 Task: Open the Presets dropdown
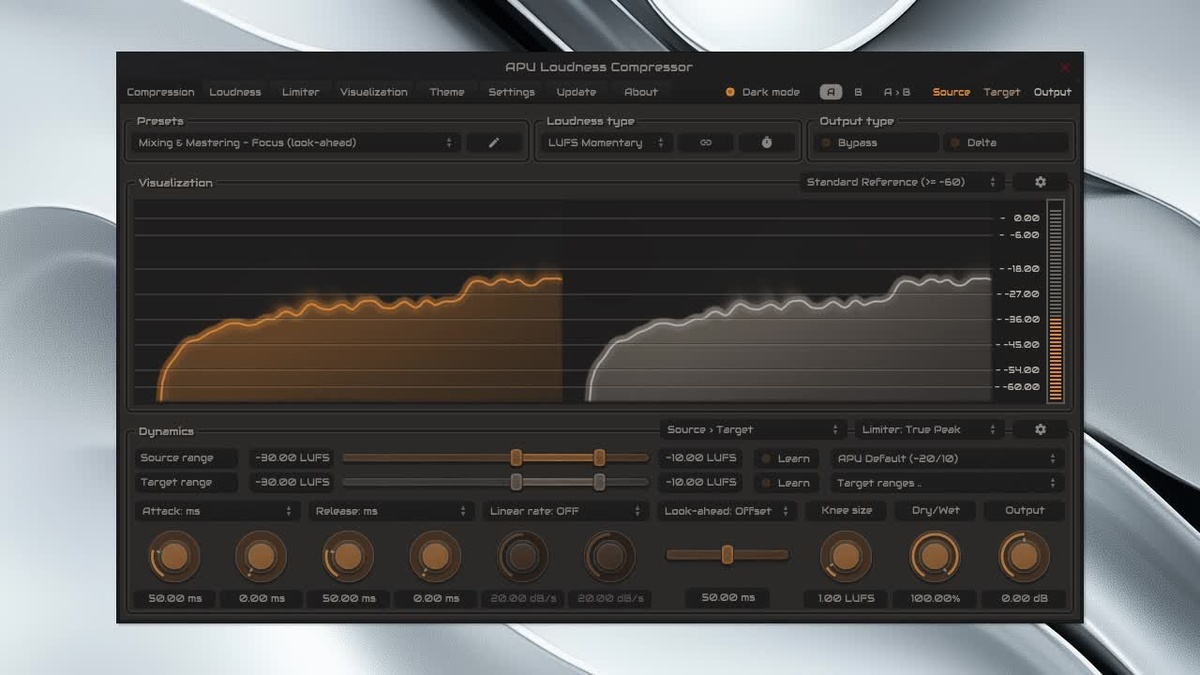[x=296, y=143]
